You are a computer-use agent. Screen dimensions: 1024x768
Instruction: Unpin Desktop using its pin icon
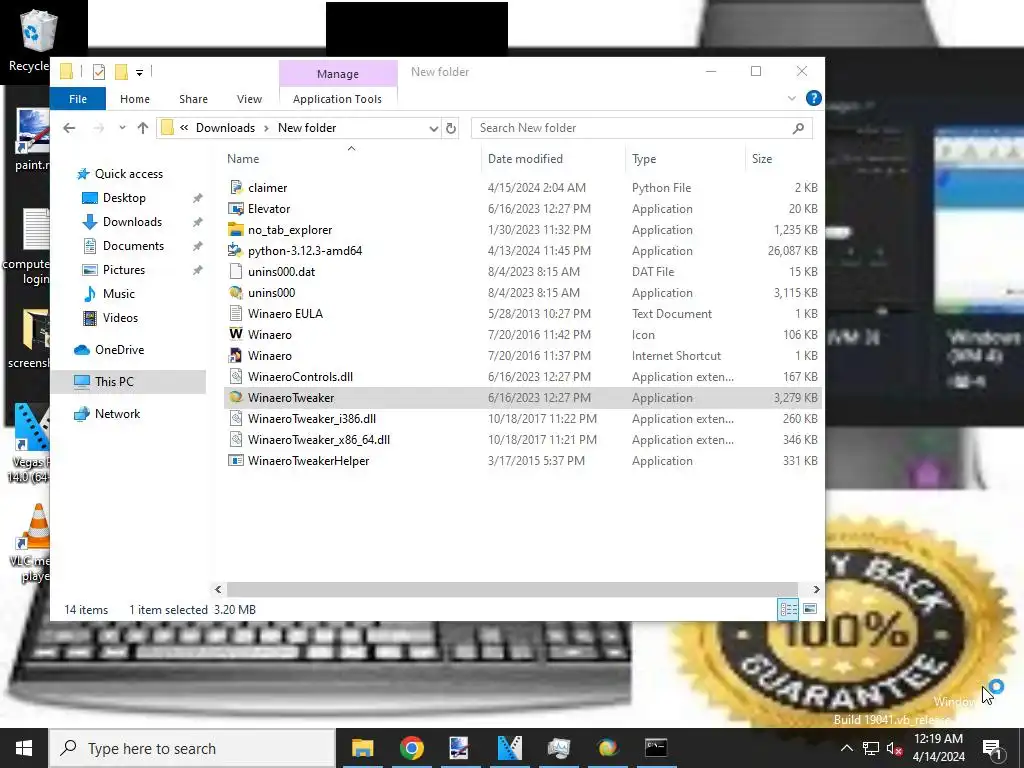pos(197,198)
